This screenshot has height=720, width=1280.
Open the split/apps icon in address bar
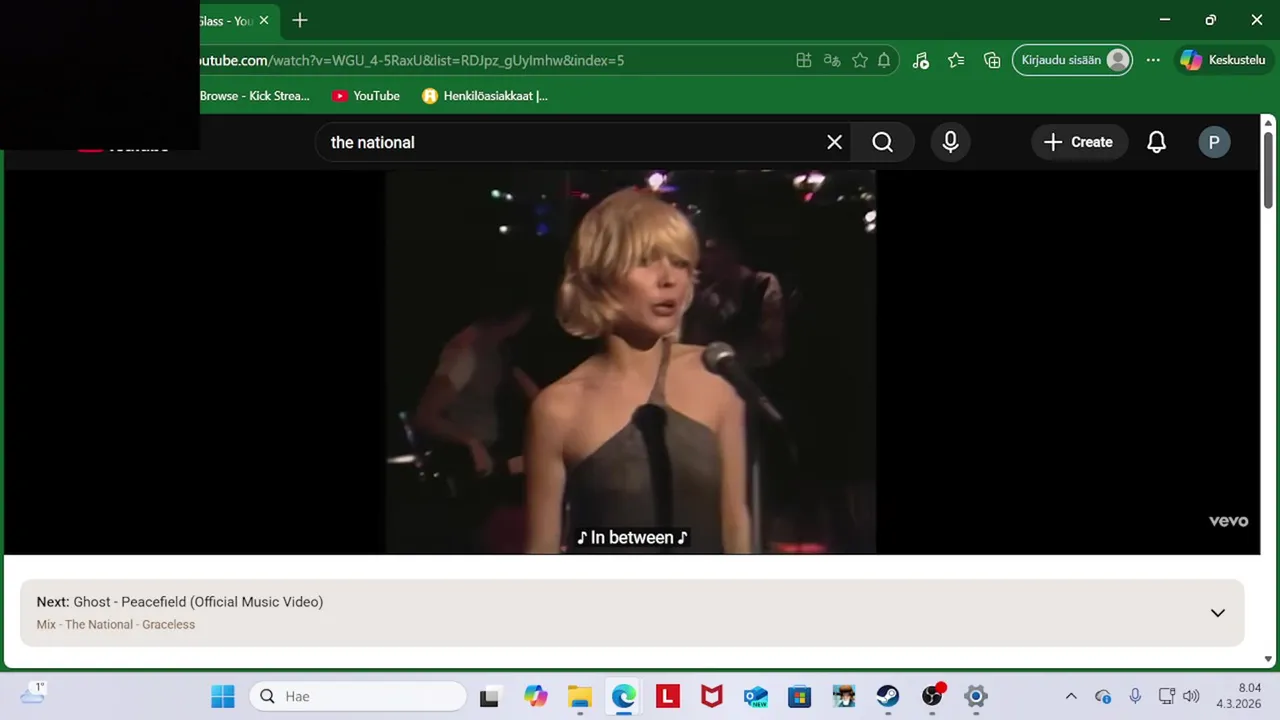[803, 60]
